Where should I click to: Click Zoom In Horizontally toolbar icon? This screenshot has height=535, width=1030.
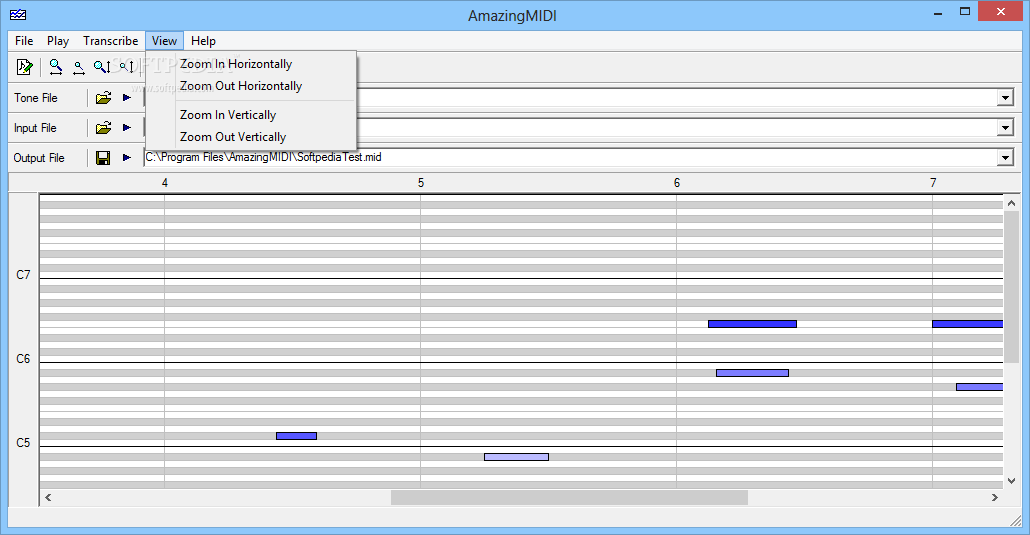click(x=56, y=66)
